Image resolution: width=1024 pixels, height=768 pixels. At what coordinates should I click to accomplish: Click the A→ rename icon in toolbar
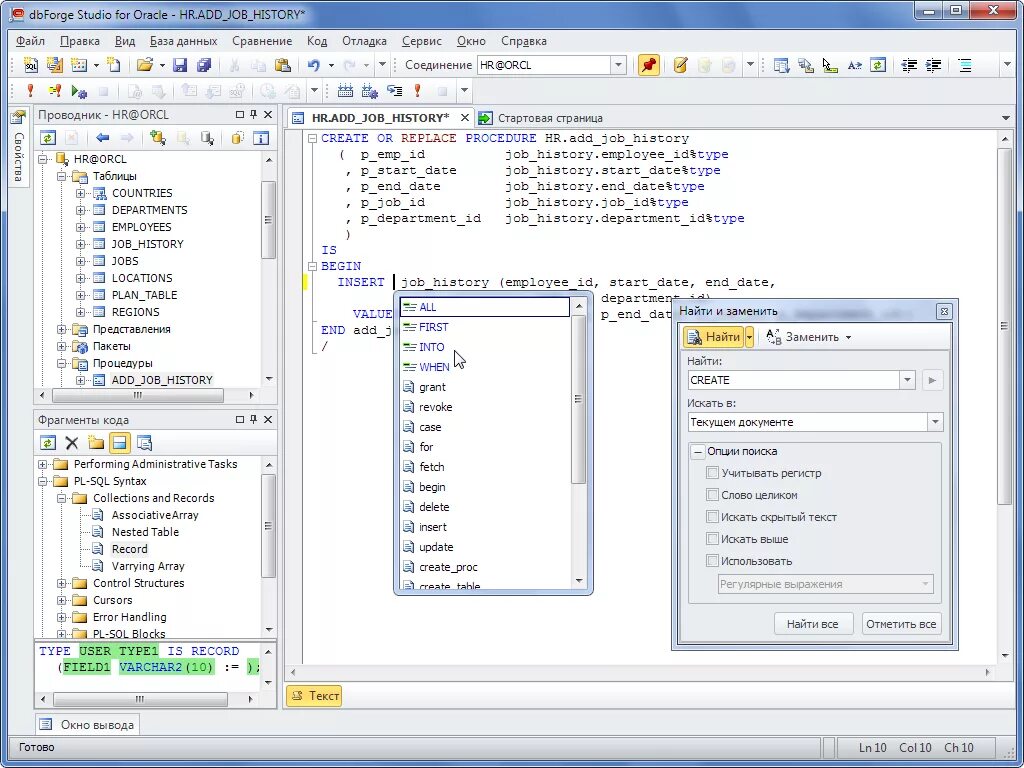pyautogui.click(x=854, y=65)
